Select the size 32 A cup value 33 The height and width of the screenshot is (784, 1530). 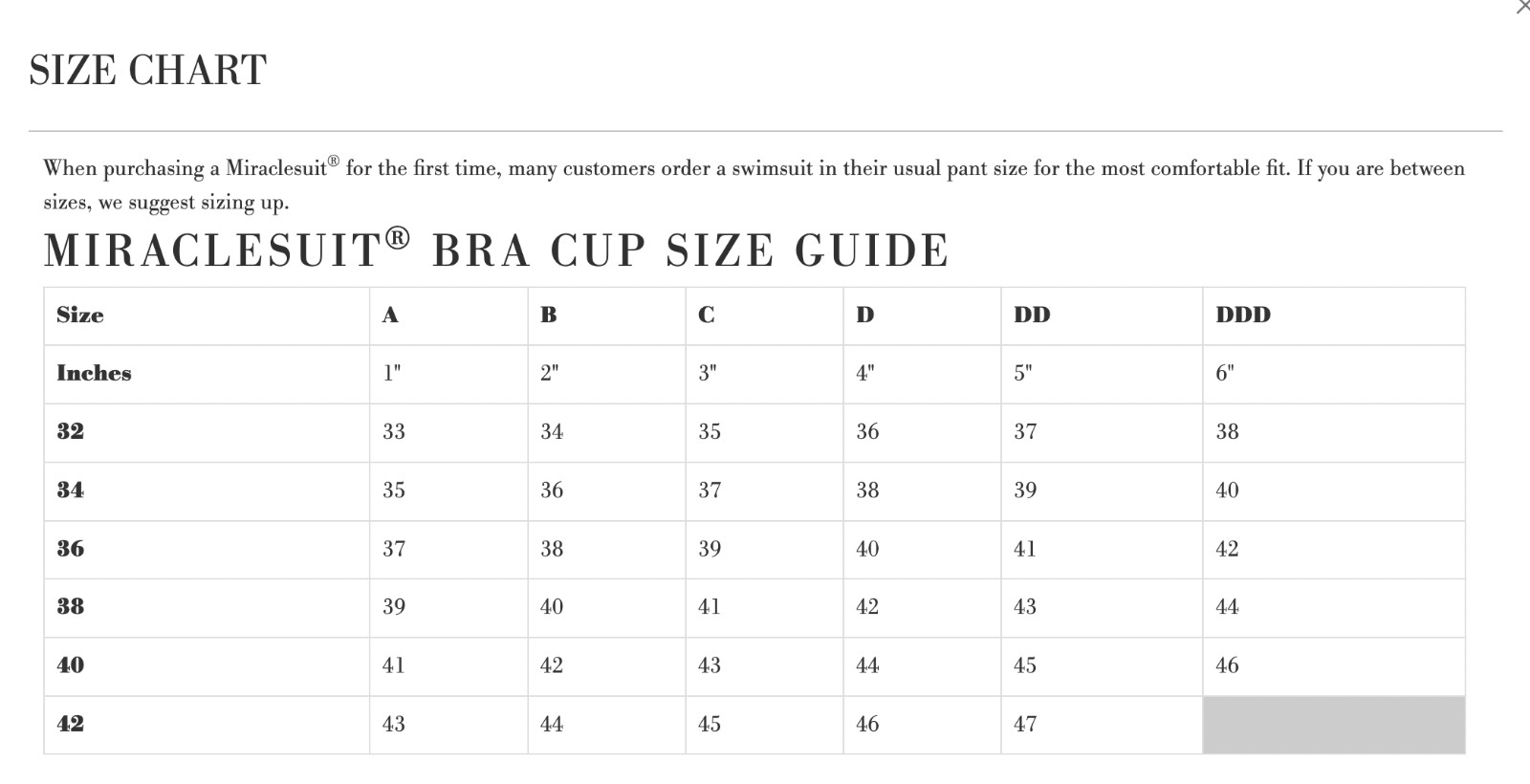394,432
